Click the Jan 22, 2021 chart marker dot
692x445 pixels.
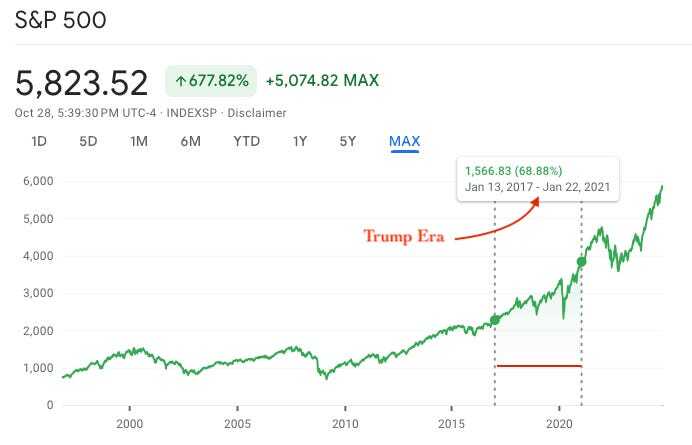click(582, 262)
